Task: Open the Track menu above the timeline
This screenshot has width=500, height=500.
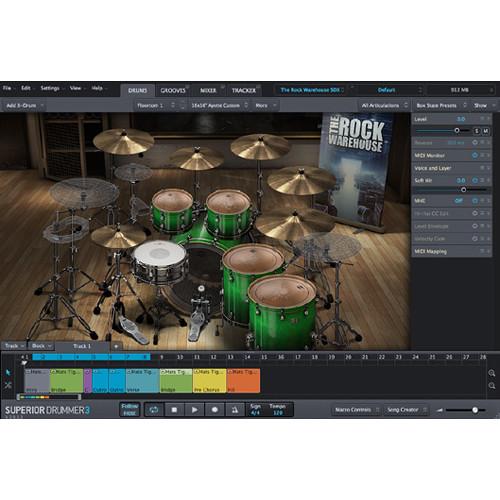Action: (14, 346)
